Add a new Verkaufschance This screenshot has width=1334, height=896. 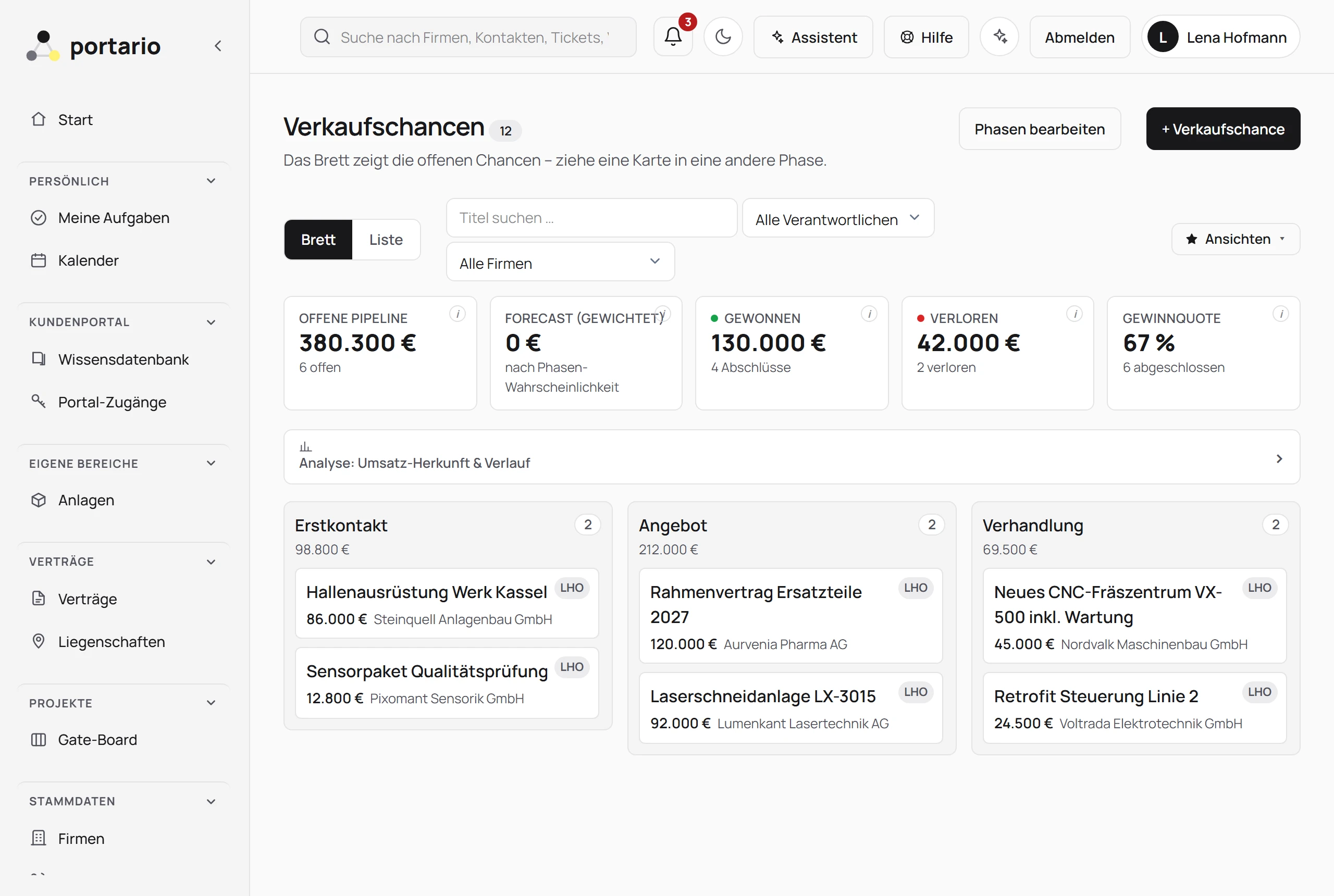click(1223, 129)
